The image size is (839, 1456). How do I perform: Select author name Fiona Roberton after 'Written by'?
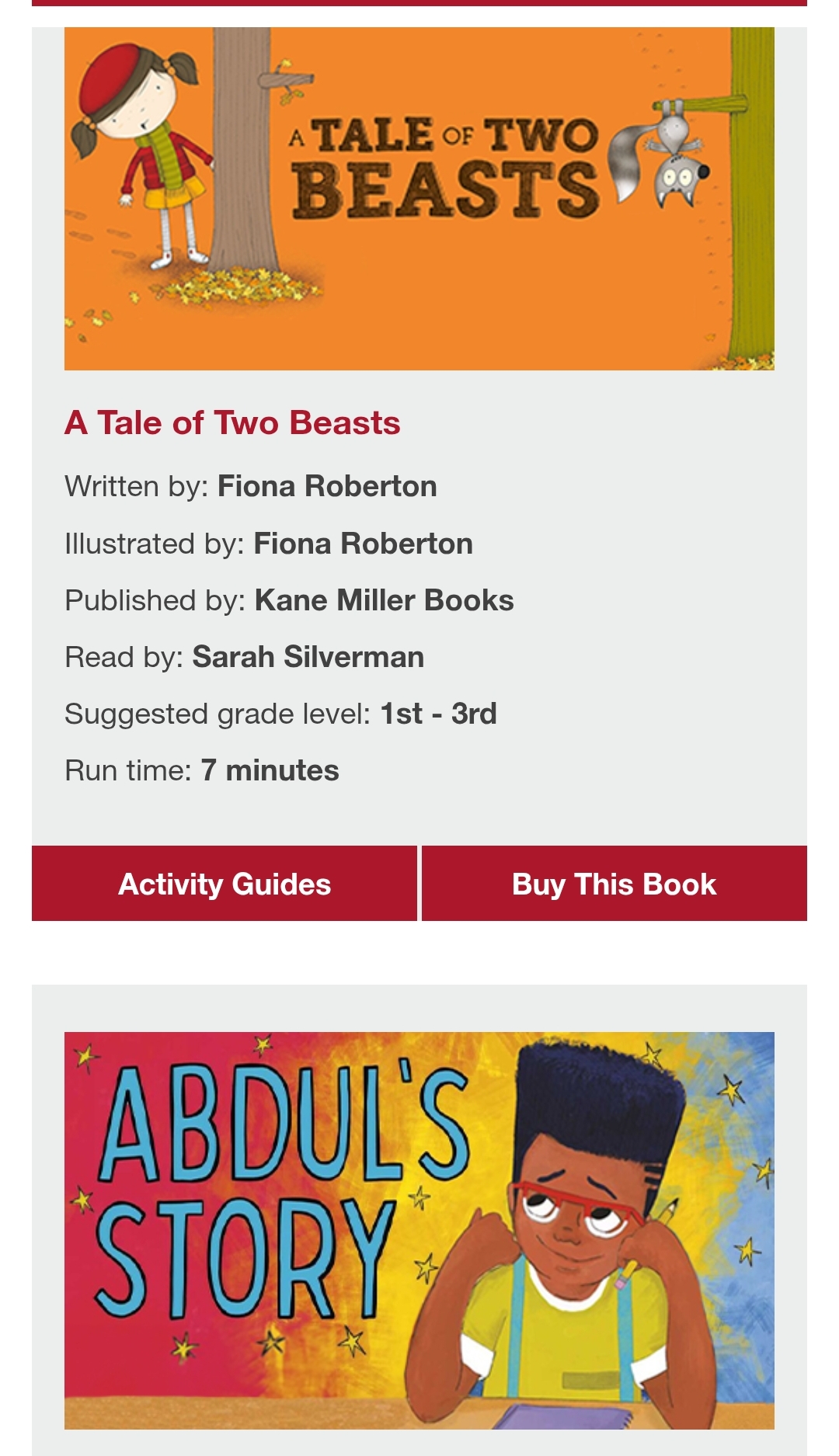pyautogui.click(x=327, y=487)
